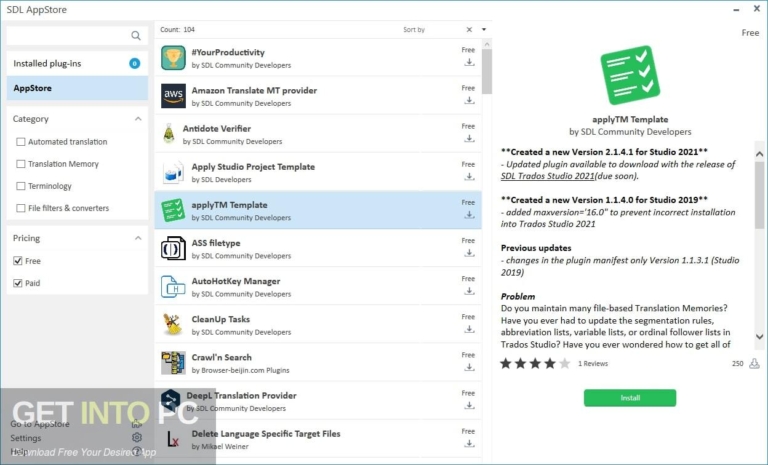Check the Translation Memory filter
Viewport: 768px width, 465px height.
[21, 164]
